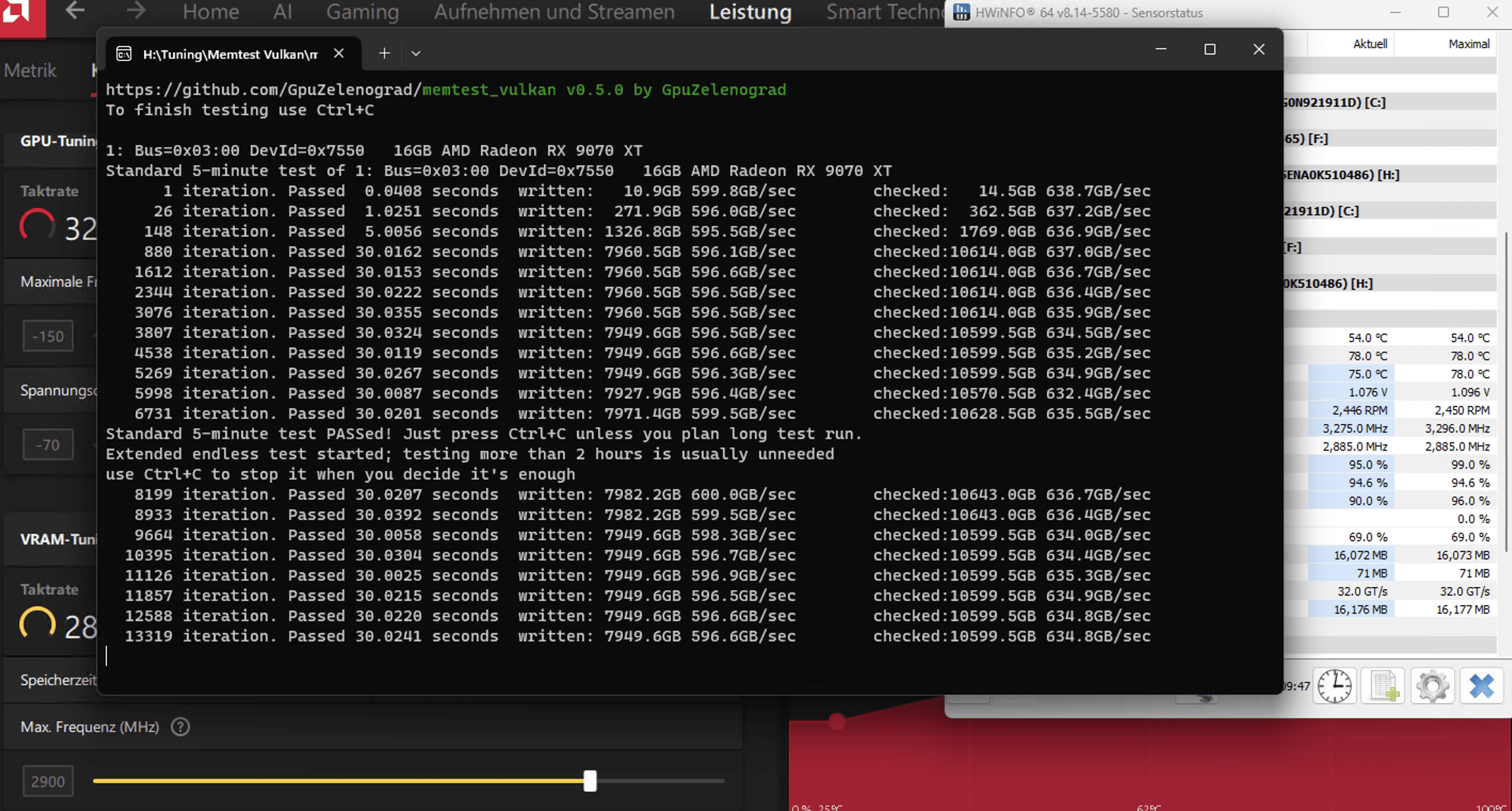The height and width of the screenshot is (811, 1512).
Task: Click the Speicherzeit label
Action: tap(58, 680)
